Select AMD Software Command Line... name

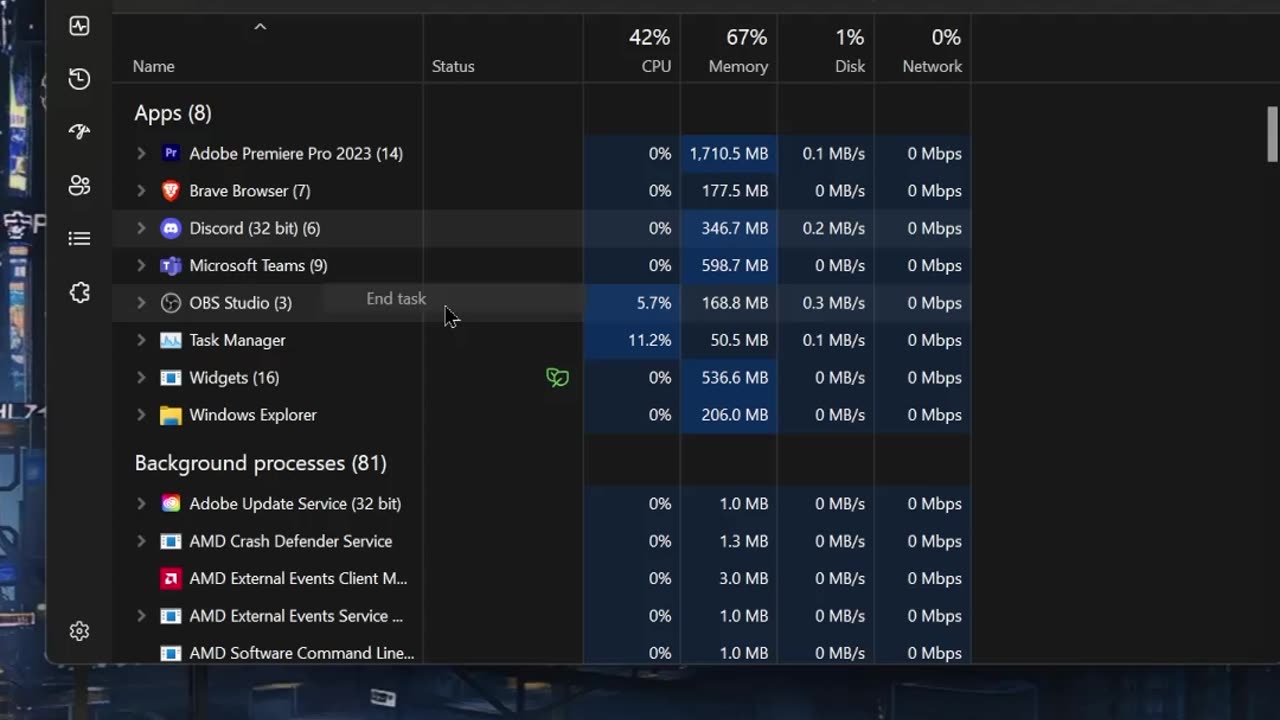[301, 653]
